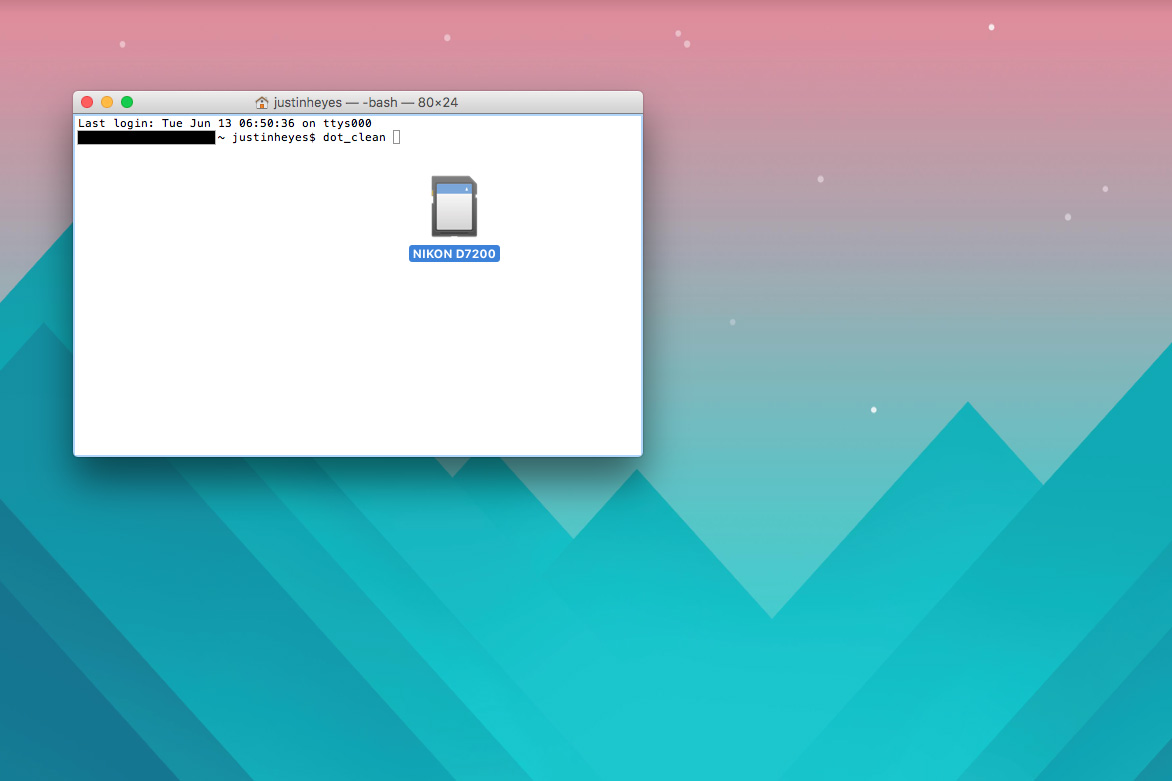Click the tilde directory symbol in prompt
Viewport: 1172px width, 781px height.
[221, 138]
